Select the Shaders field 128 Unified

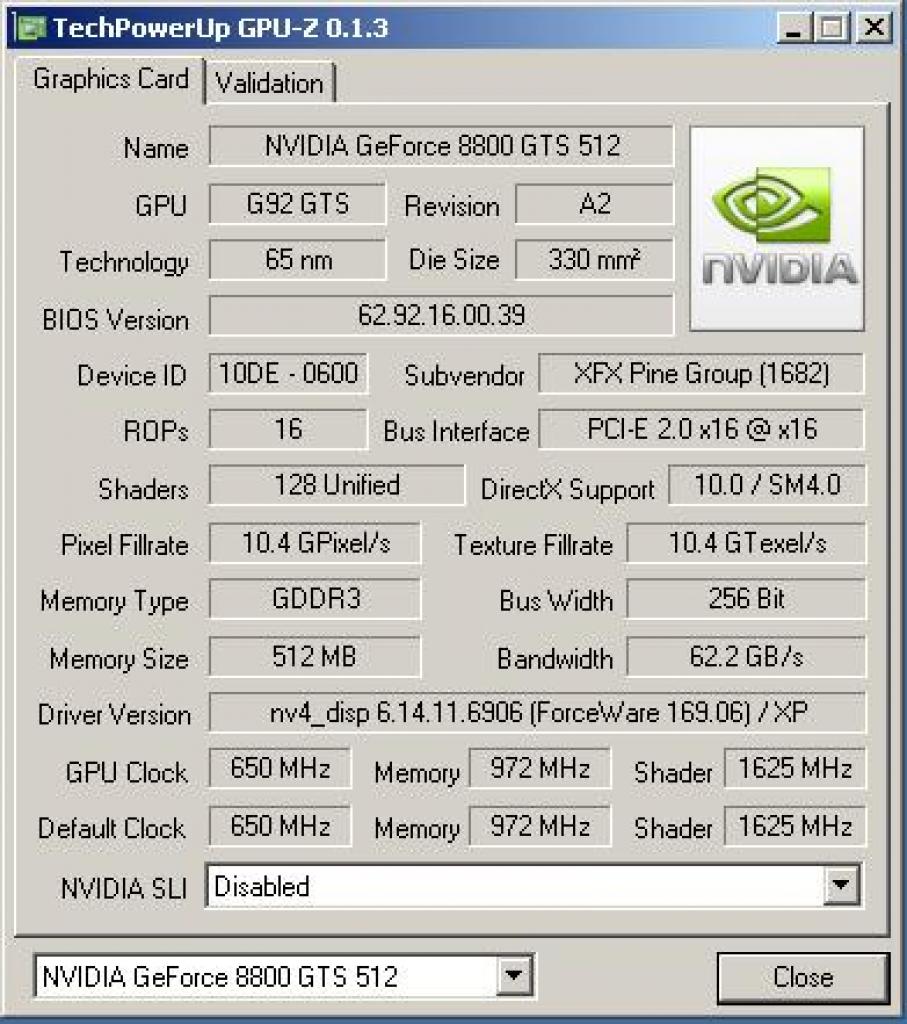pyautogui.click(x=337, y=485)
